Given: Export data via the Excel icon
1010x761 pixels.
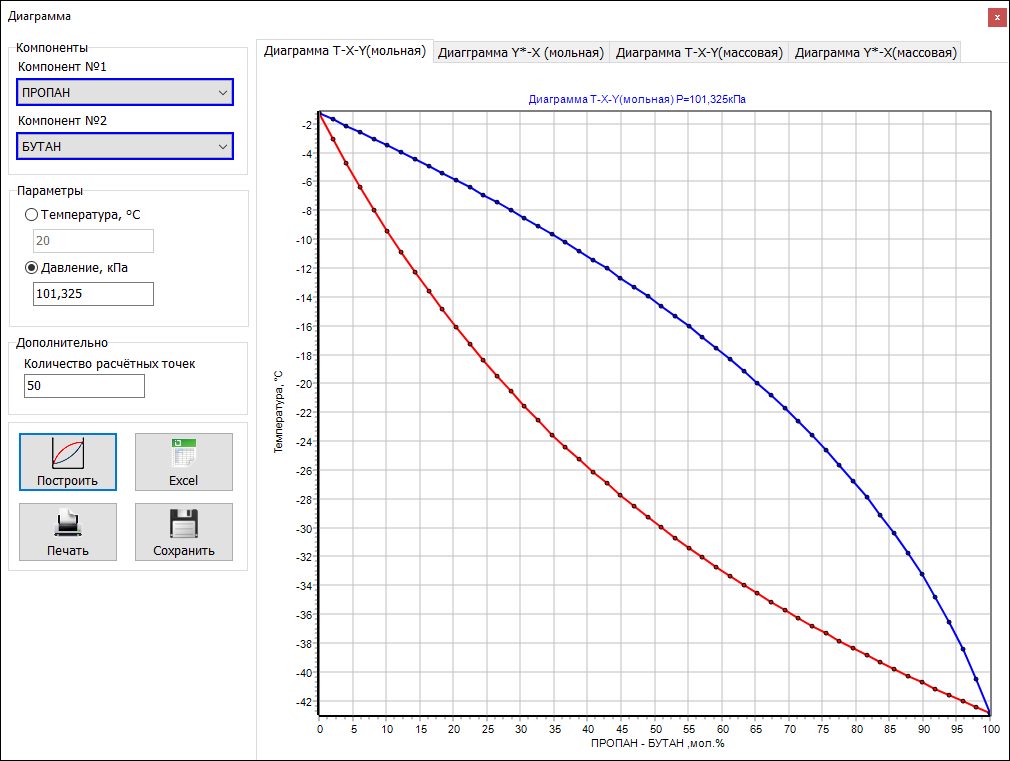Looking at the screenshot, I should pyautogui.click(x=183, y=461).
